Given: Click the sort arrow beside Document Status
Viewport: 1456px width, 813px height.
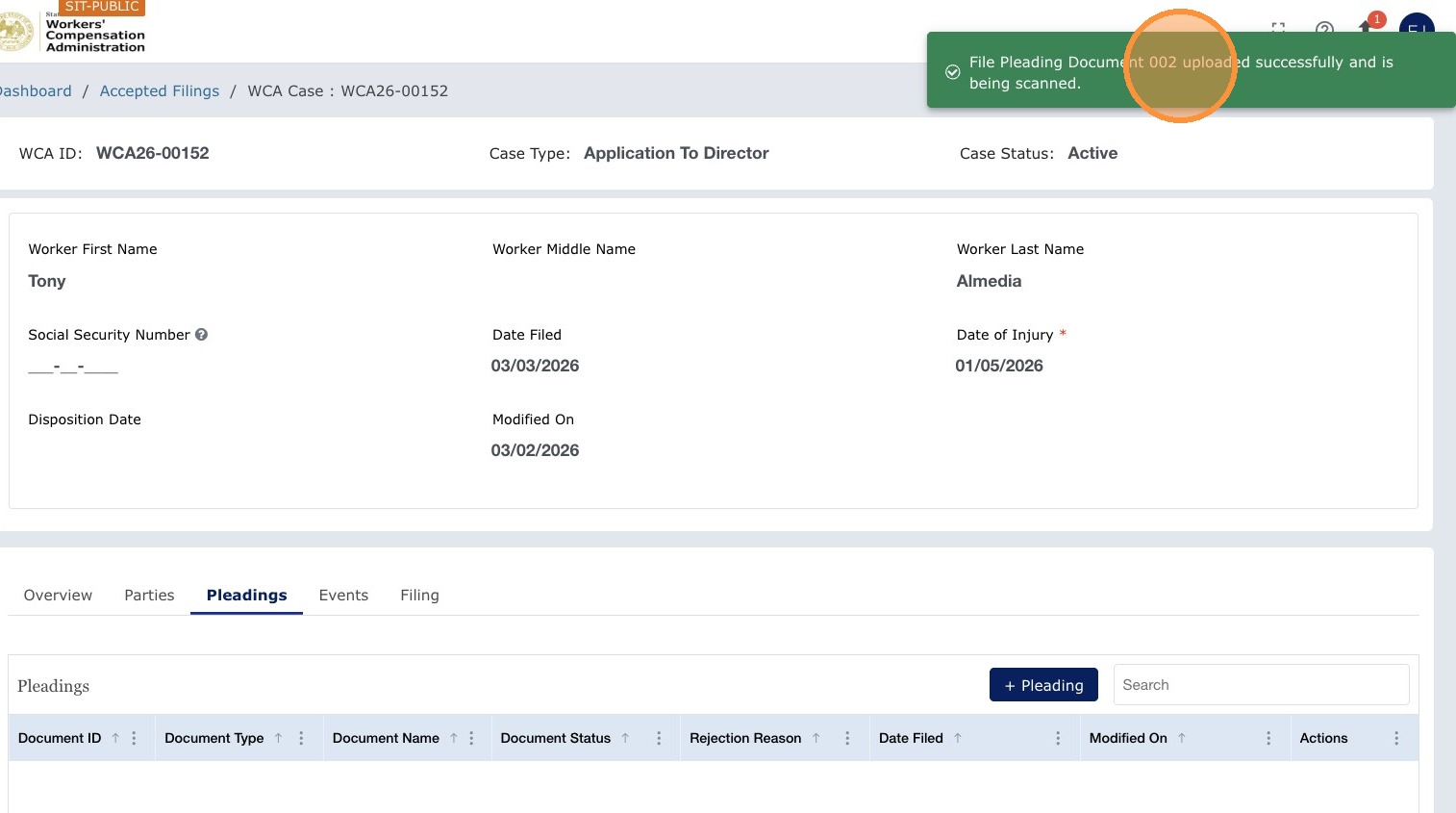Looking at the screenshot, I should click(x=625, y=738).
